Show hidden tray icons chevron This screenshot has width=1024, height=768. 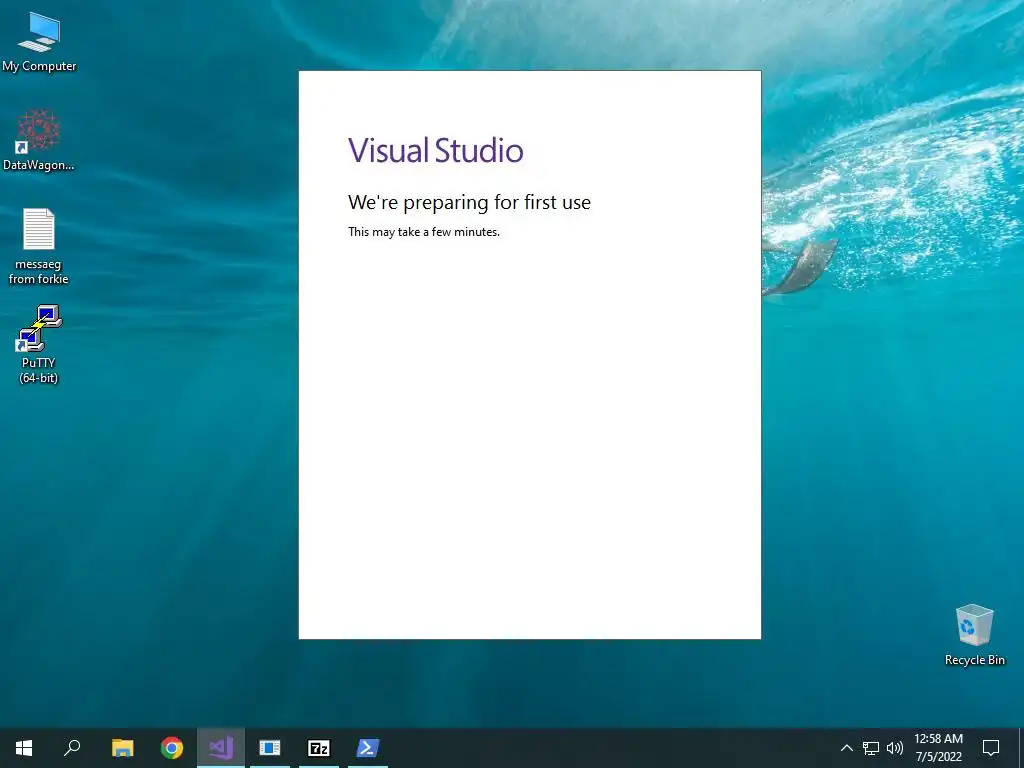(846, 748)
